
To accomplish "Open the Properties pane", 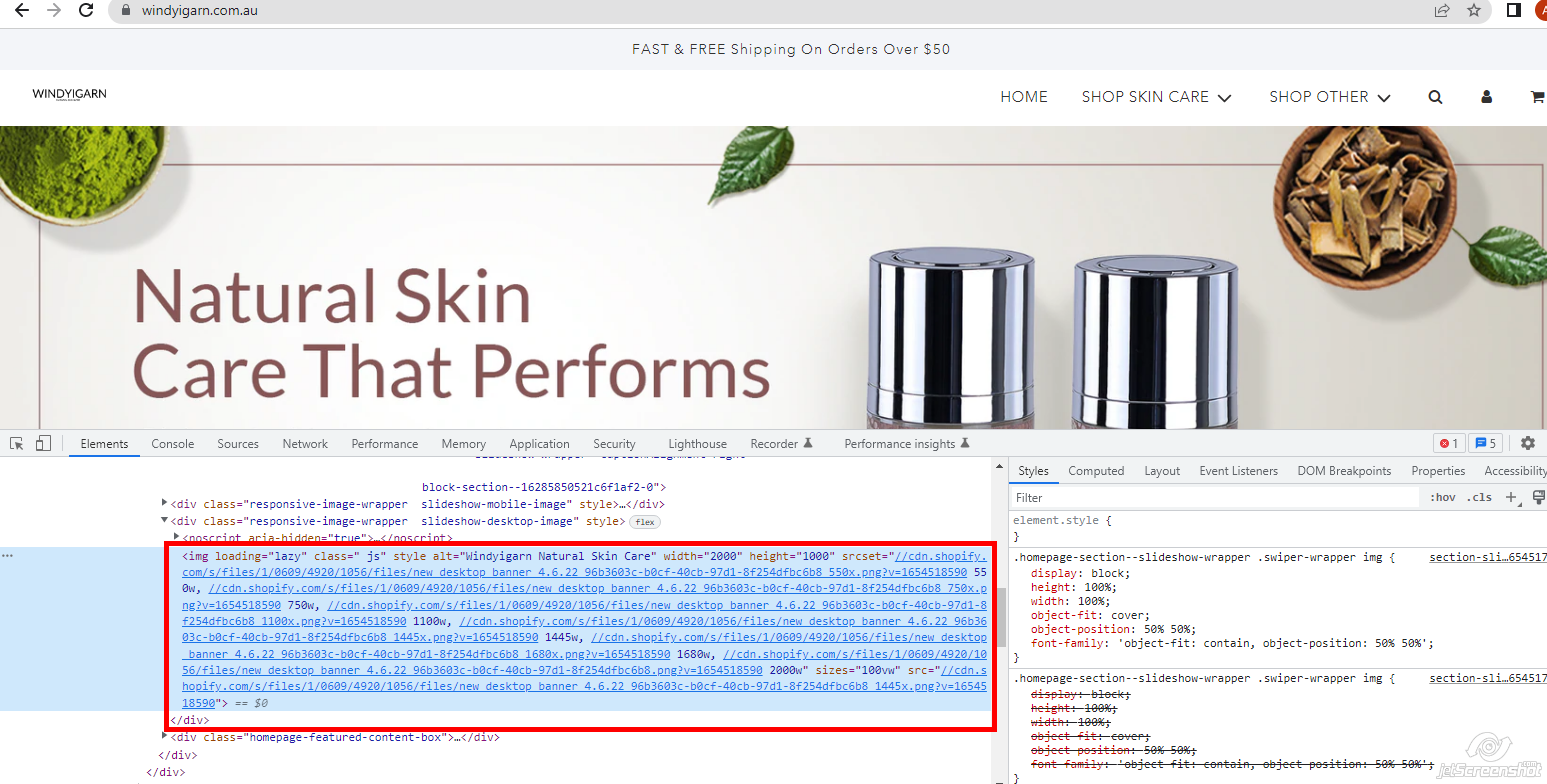I will (1438, 471).
